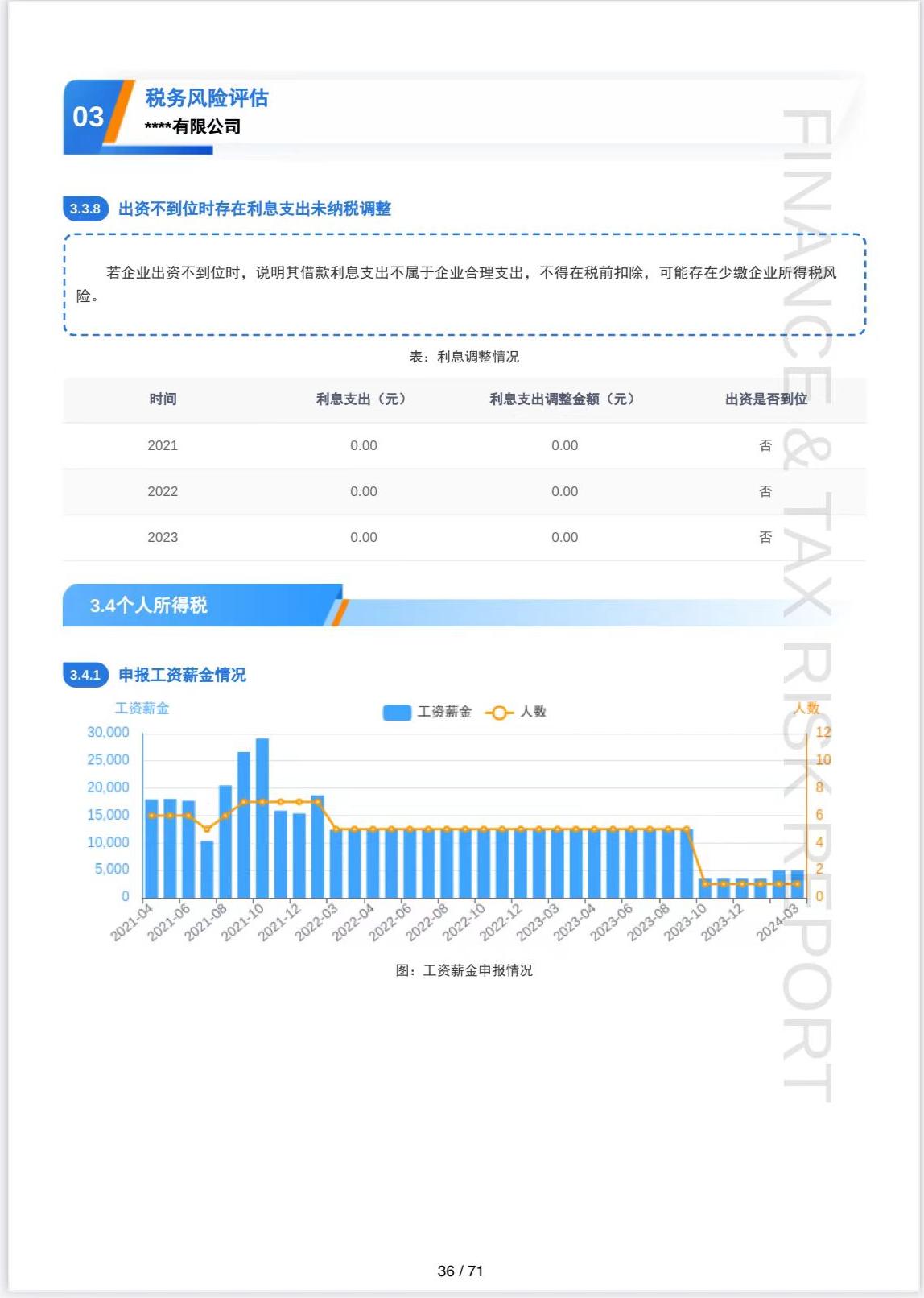The image size is (924, 1298).
Task: Select the 03 section number badge
Action: tap(89, 117)
